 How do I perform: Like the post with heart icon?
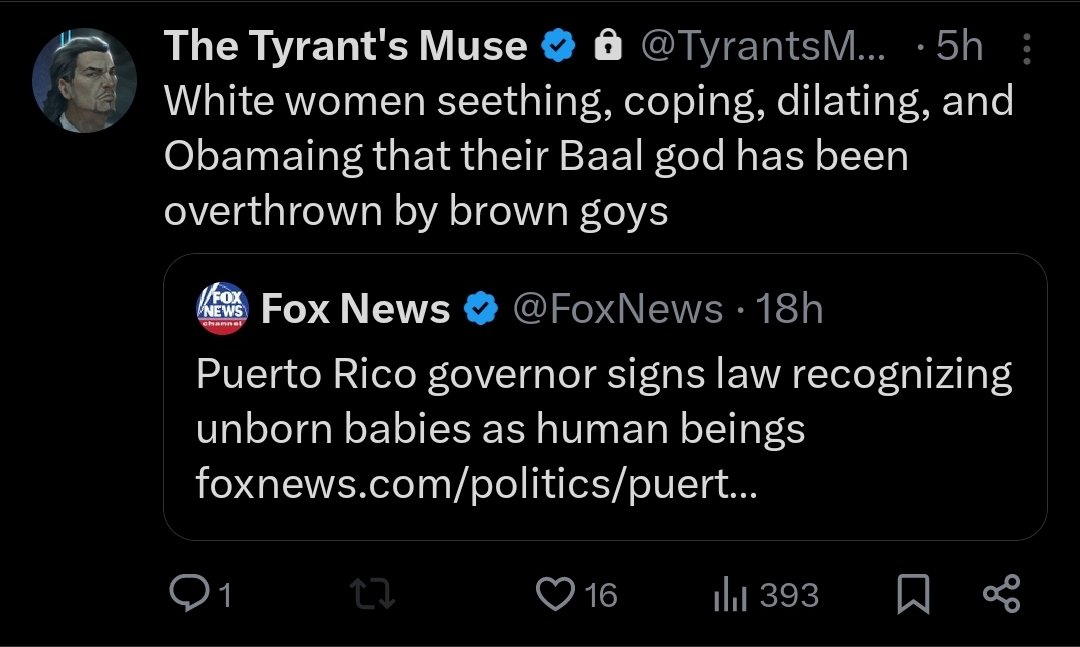point(555,594)
